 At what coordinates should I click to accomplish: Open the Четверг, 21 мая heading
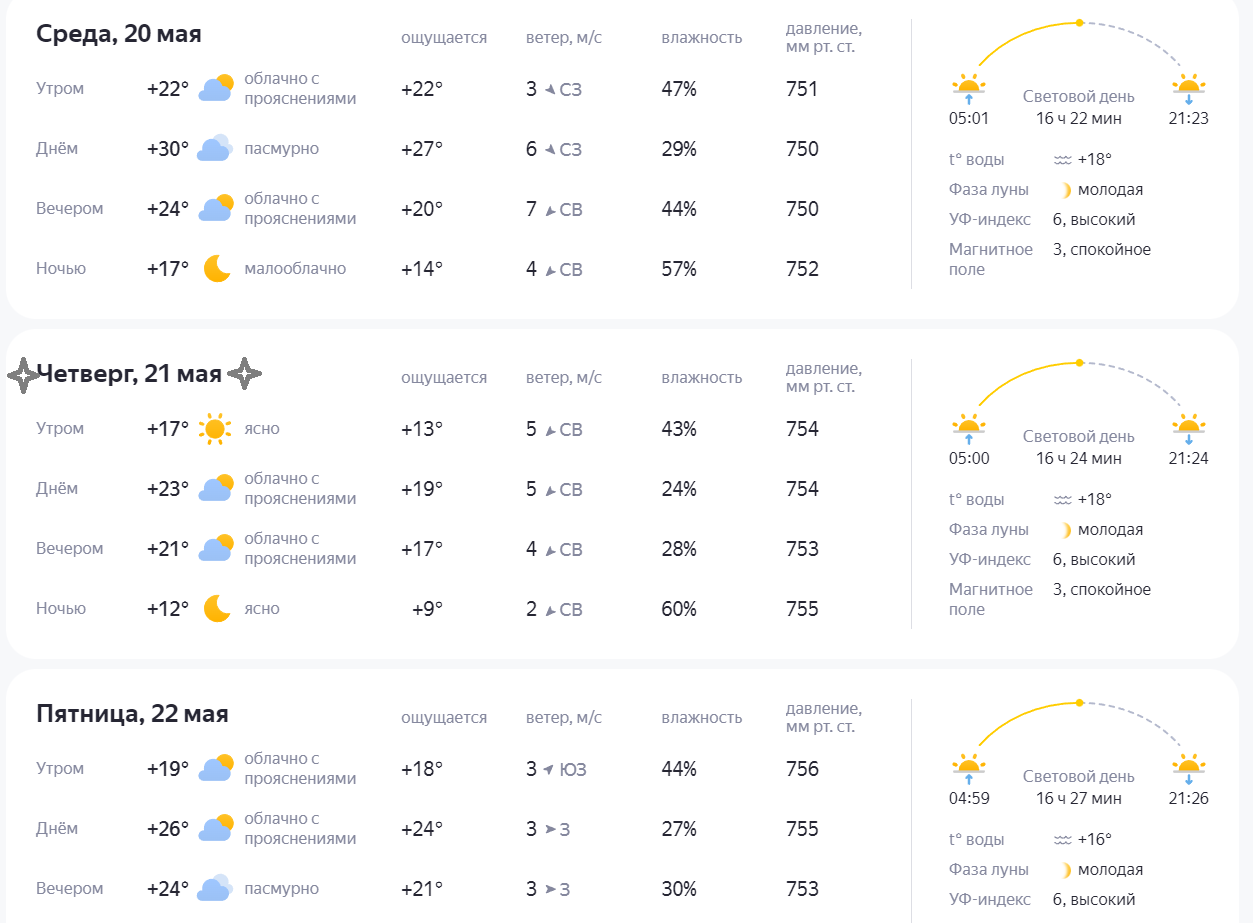pos(129,374)
